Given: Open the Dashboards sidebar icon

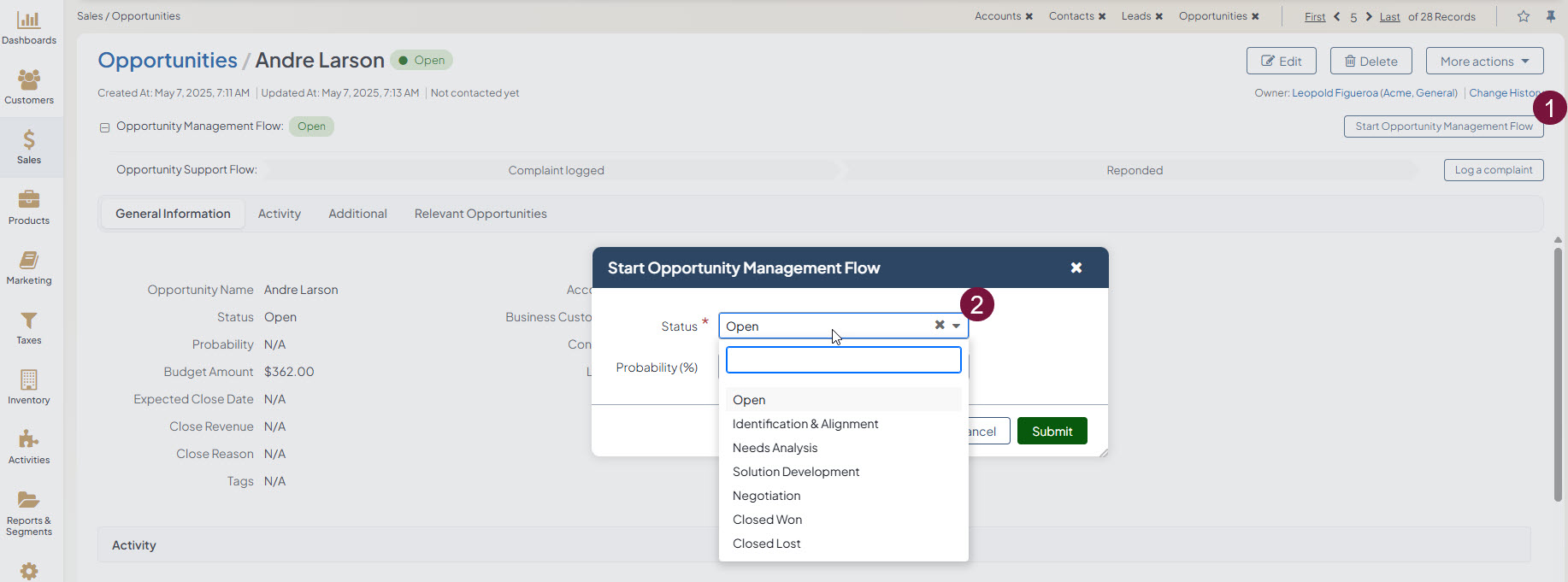Looking at the screenshot, I should click(28, 21).
